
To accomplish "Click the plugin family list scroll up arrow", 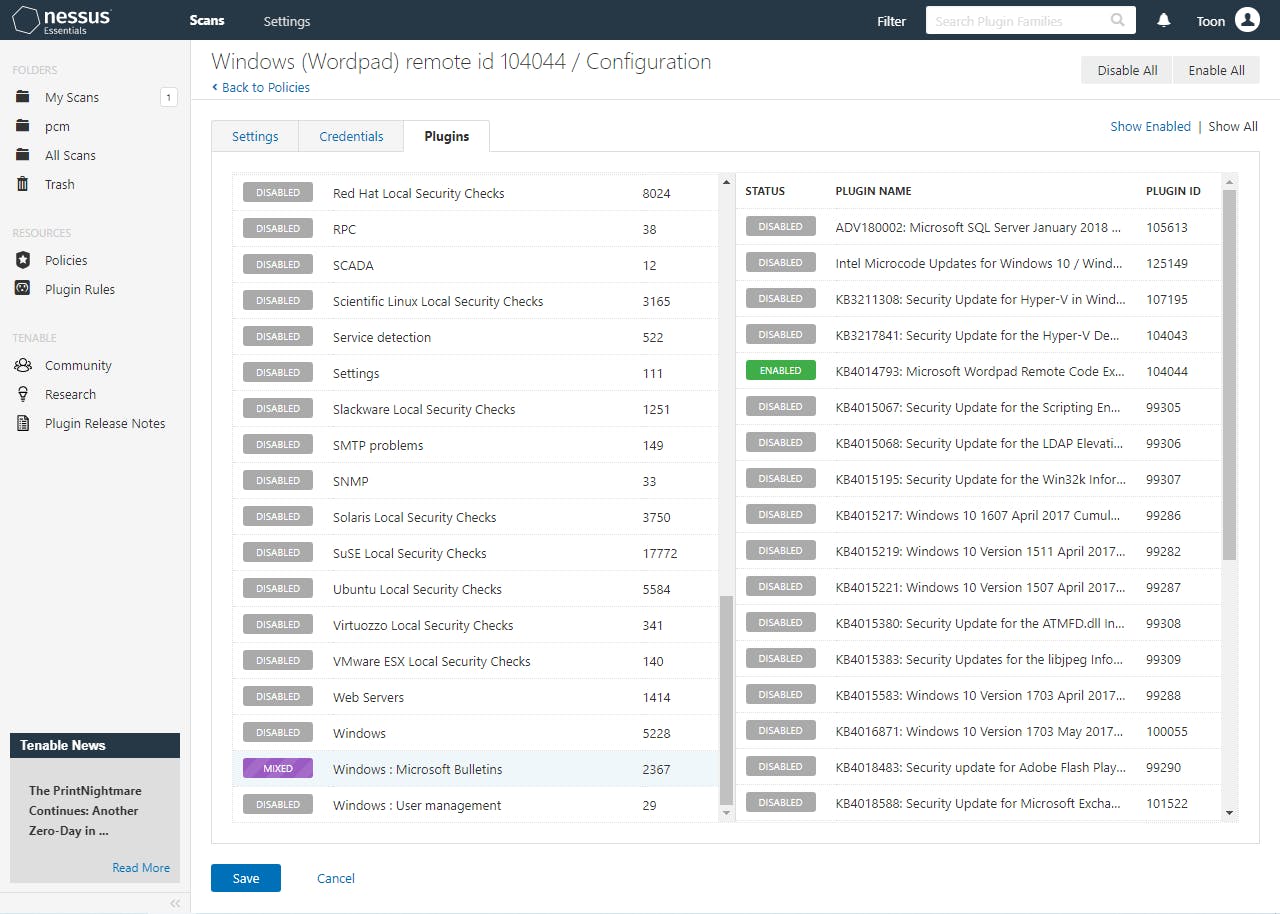I will click(x=726, y=182).
